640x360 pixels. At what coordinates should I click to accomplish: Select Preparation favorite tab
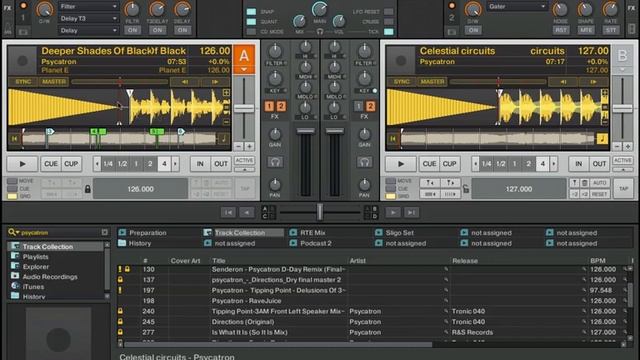tap(148, 233)
